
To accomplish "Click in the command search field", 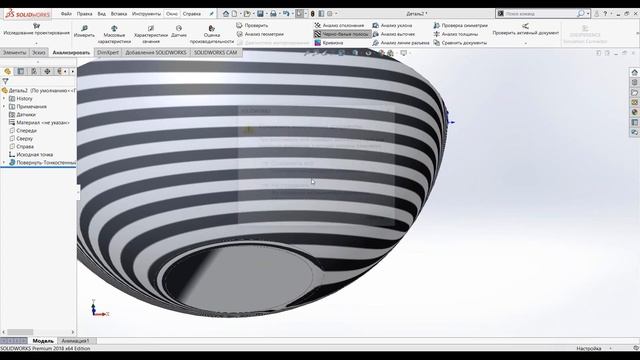I will pyautogui.click(x=540, y=13).
